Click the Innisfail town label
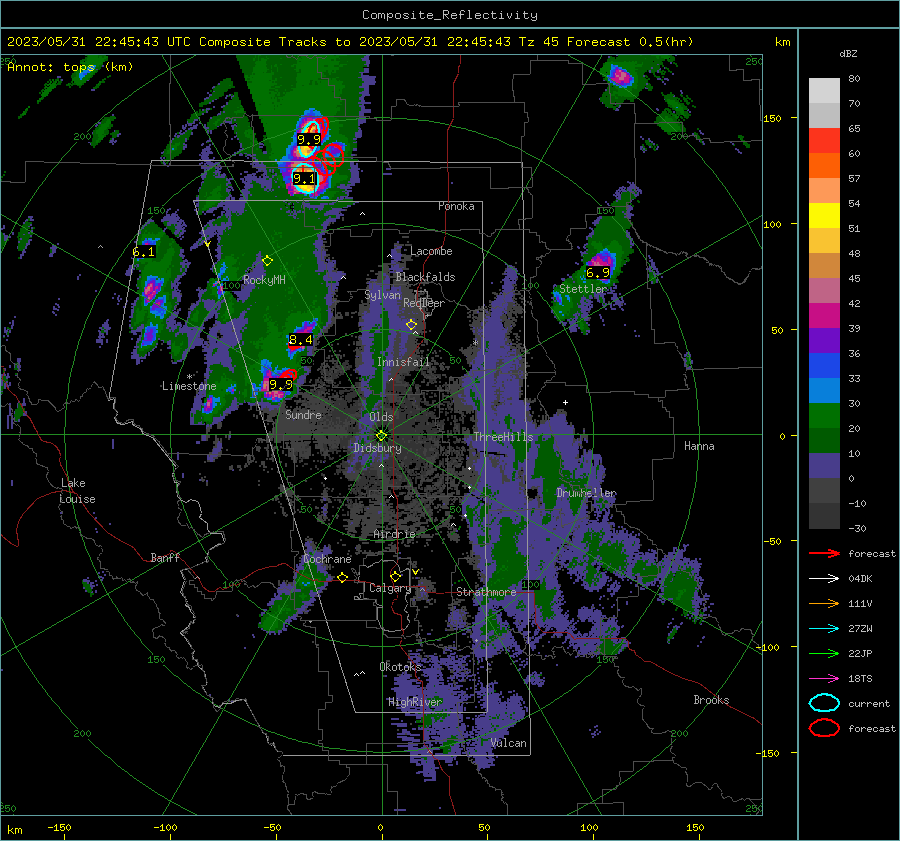 click(x=403, y=362)
